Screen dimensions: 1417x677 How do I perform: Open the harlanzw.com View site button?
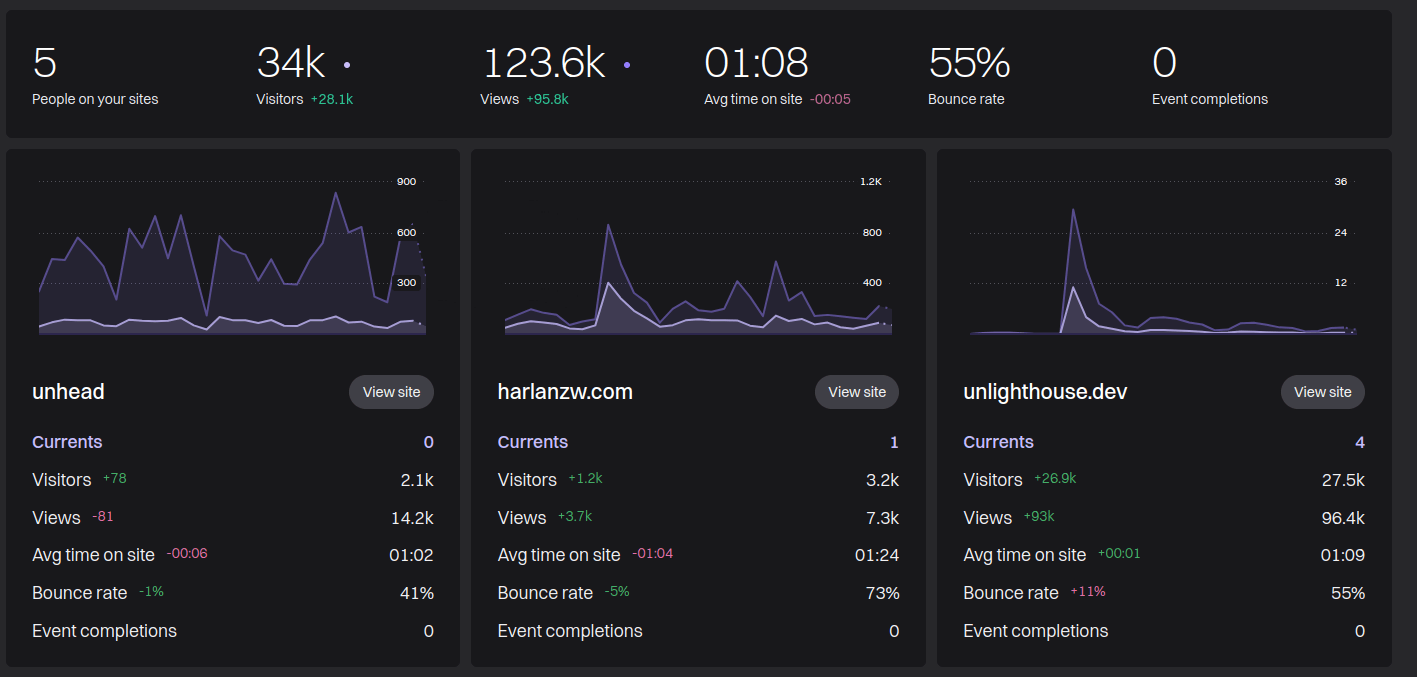tap(857, 392)
